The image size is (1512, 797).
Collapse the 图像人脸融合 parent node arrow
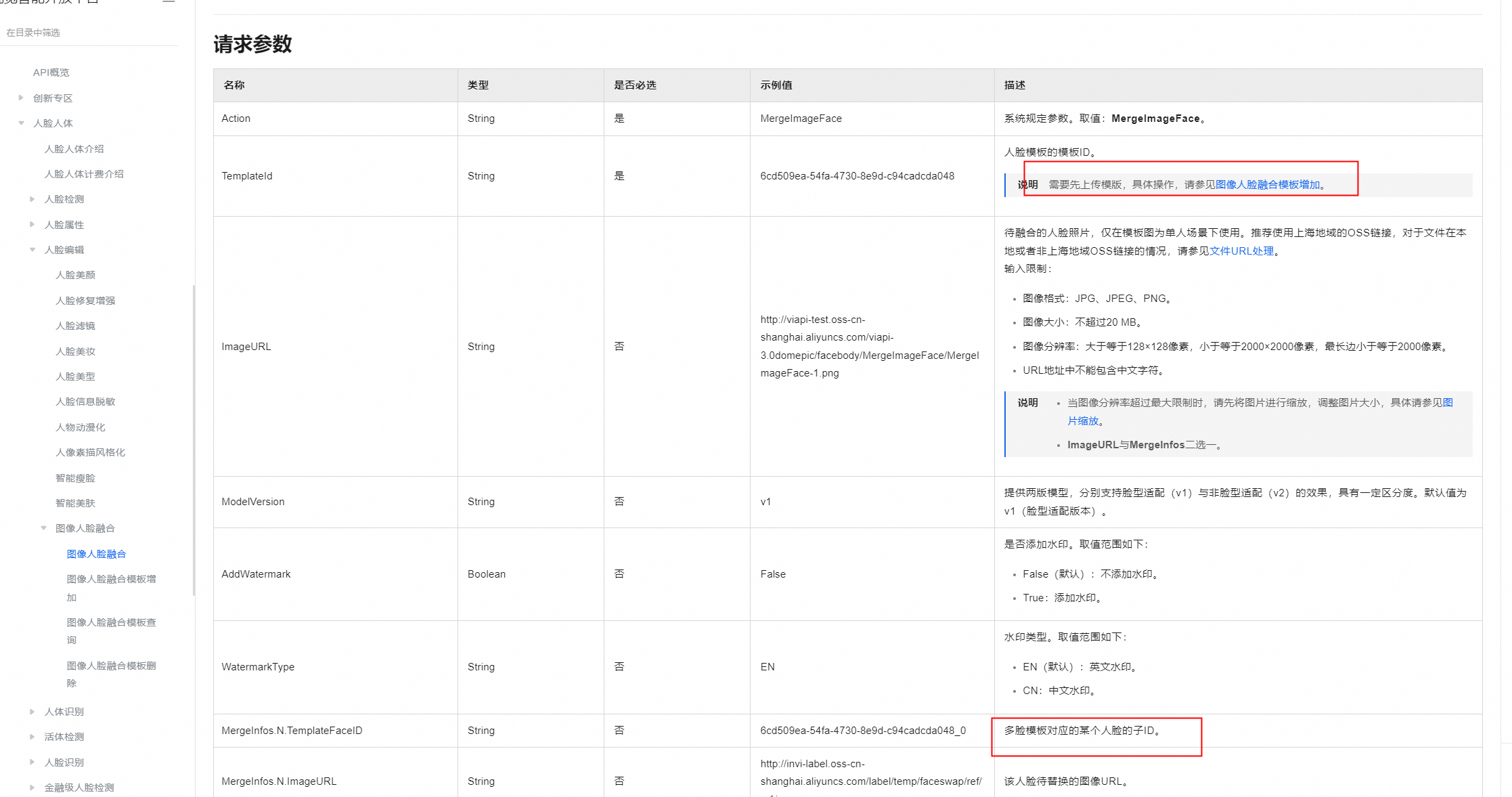click(43, 528)
